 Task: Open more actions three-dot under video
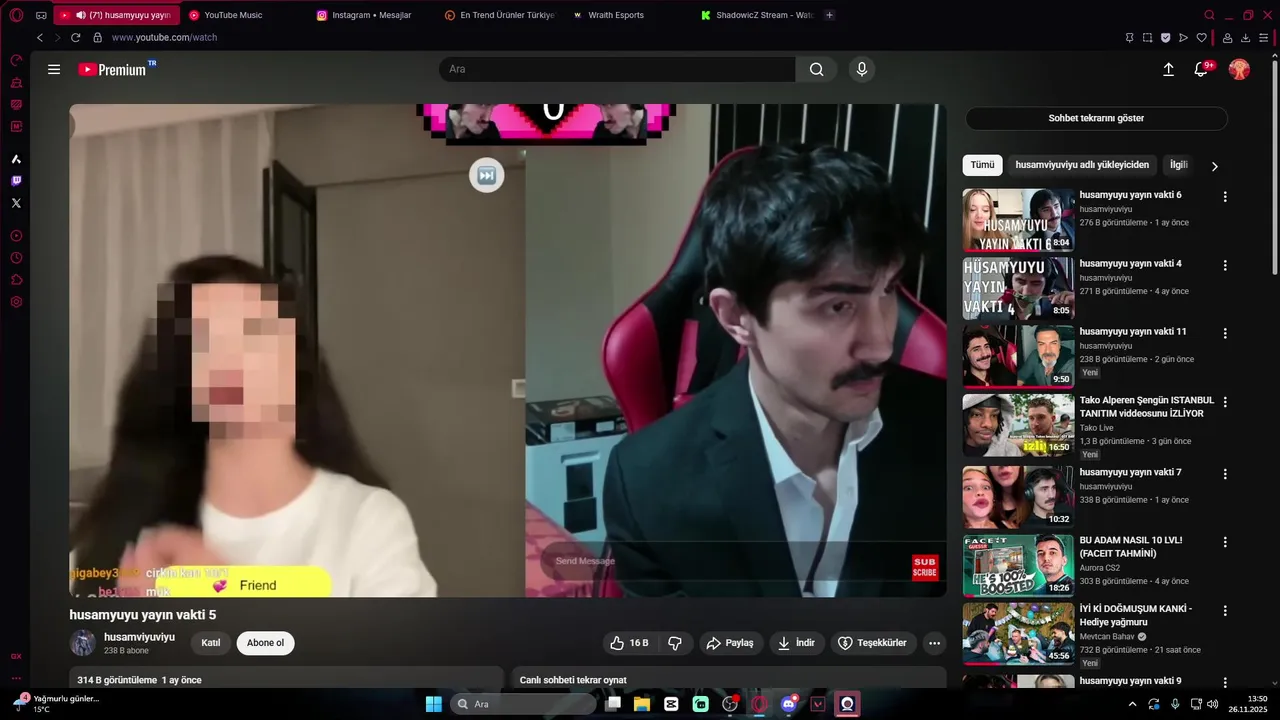935,643
